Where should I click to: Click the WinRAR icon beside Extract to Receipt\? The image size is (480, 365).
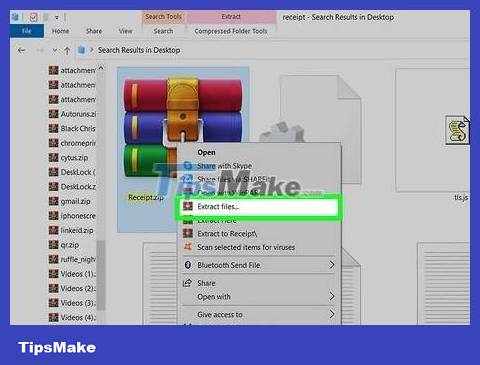coord(188,233)
